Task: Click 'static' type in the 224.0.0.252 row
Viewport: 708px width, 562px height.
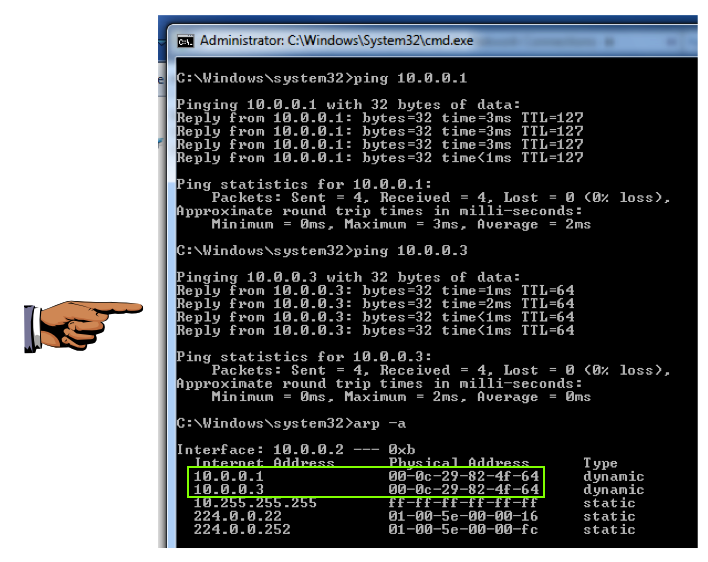Action: pos(609,529)
